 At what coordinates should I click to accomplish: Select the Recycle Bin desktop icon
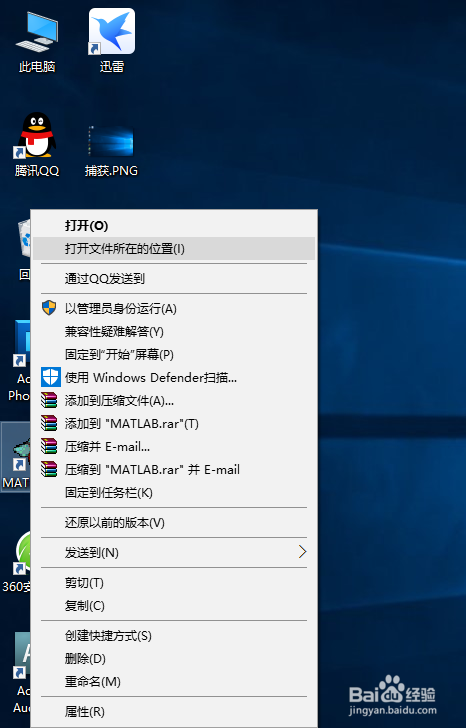[24, 248]
